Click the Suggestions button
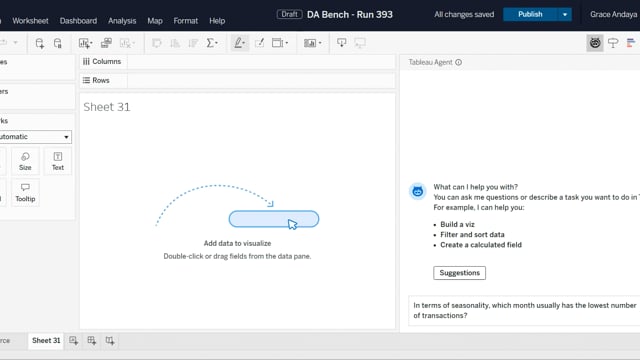 [460, 273]
